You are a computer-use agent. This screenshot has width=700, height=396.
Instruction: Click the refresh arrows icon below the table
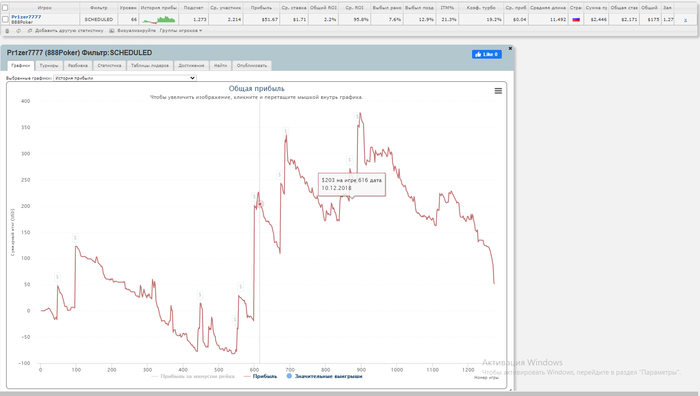tap(18, 31)
